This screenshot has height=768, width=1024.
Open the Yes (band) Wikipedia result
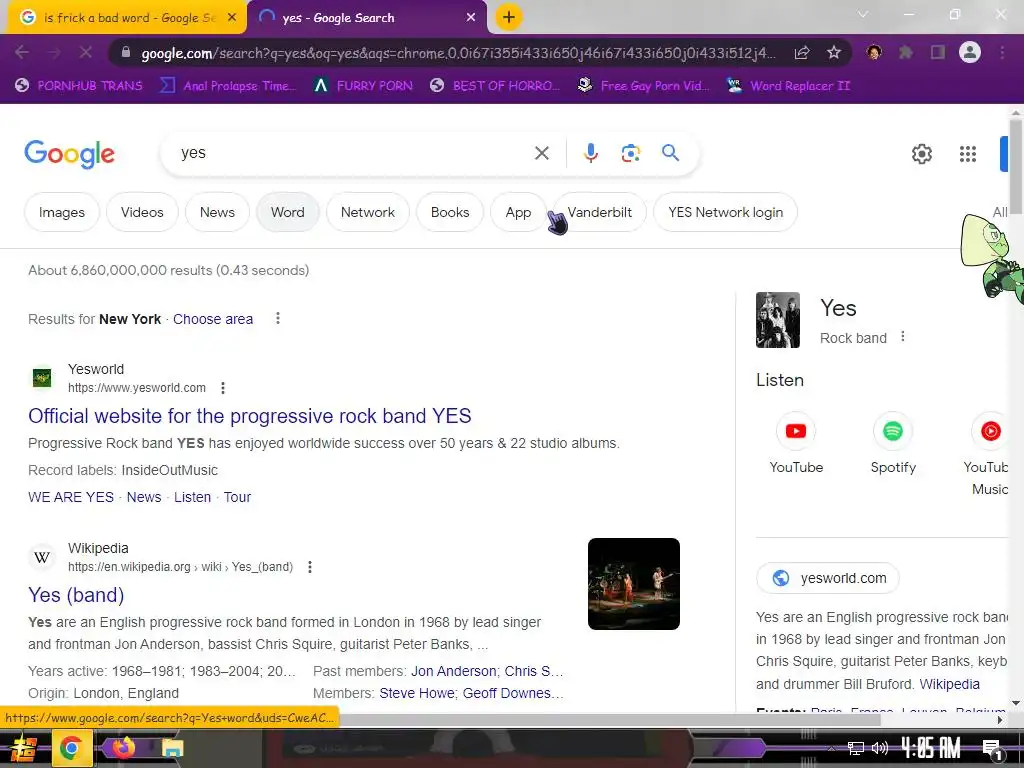(x=76, y=595)
